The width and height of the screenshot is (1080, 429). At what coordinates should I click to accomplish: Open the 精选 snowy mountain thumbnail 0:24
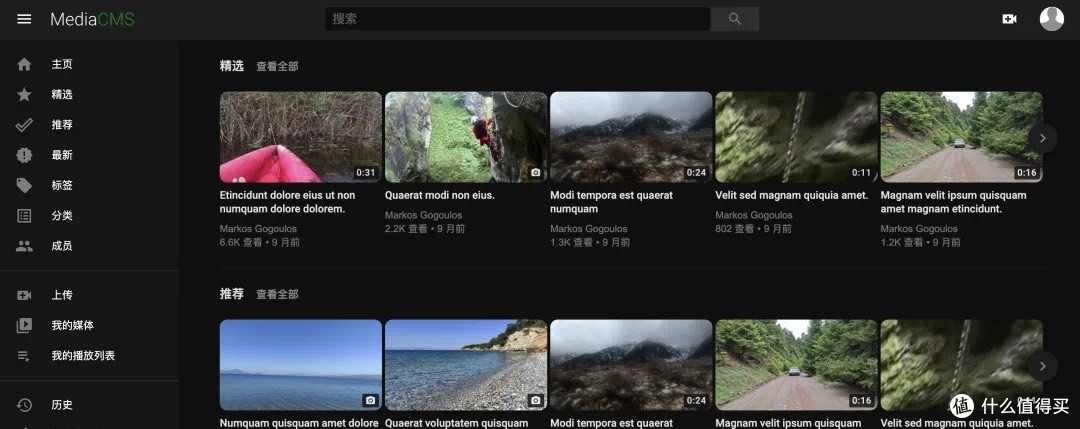click(x=631, y=137)
